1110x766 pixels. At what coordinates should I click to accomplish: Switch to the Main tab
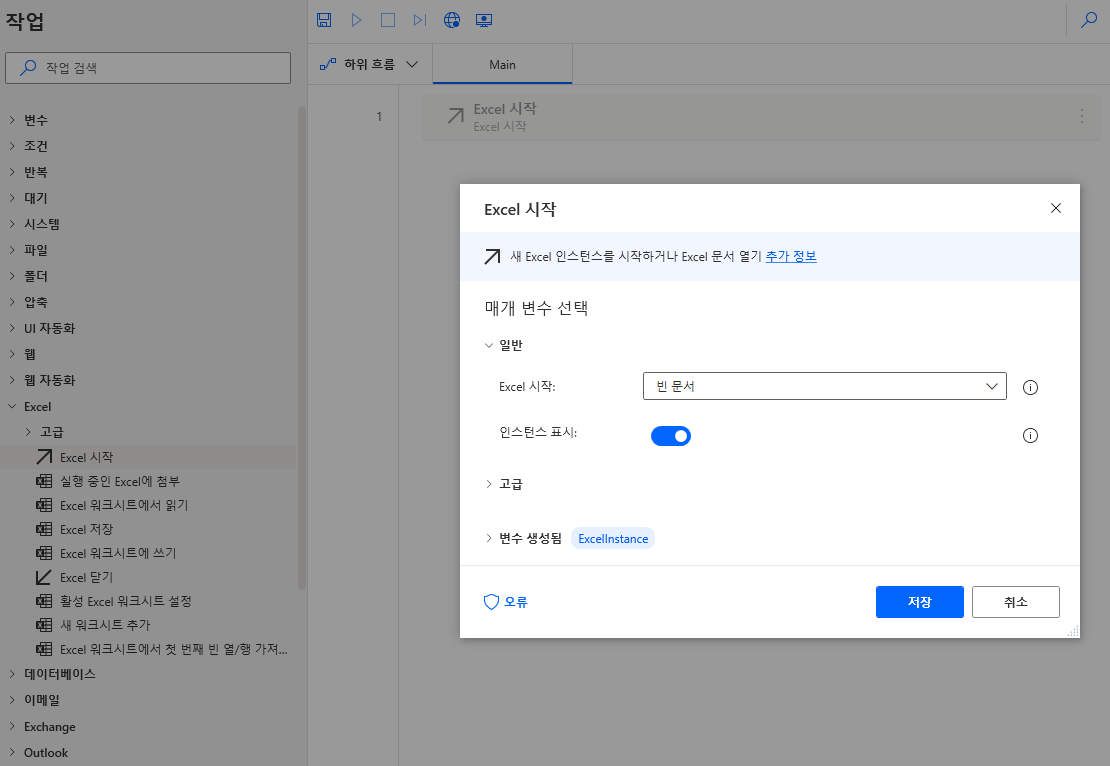pos(502,64)
